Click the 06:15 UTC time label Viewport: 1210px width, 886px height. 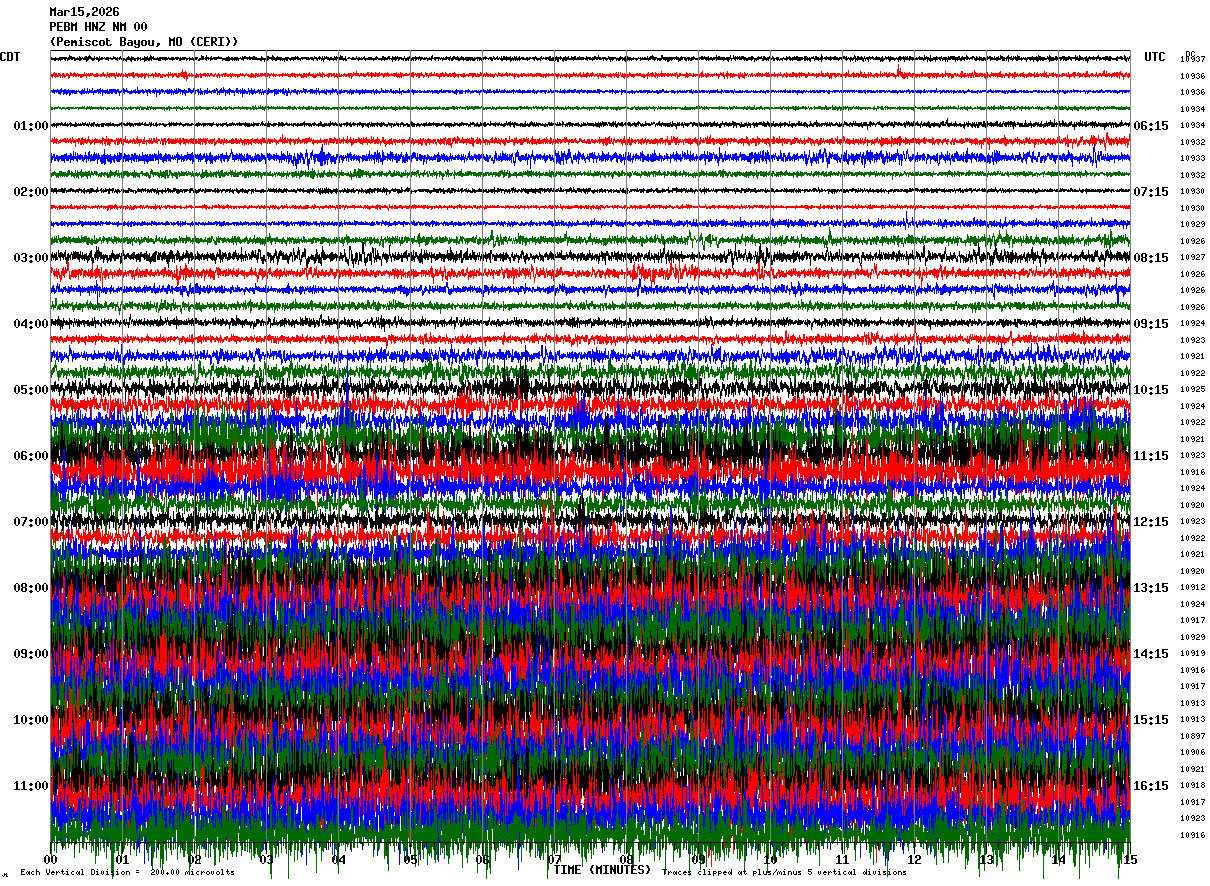[x=1151, y=126]
